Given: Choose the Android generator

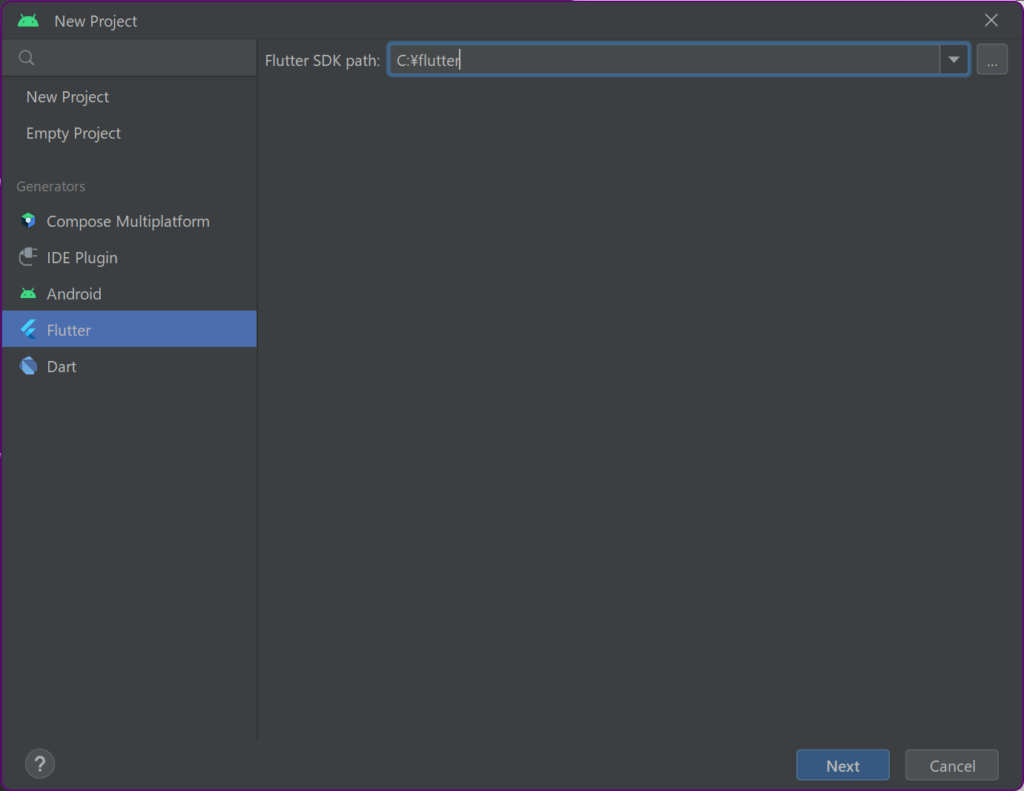Looking at the screenshot, I should (x=129, y=293).
